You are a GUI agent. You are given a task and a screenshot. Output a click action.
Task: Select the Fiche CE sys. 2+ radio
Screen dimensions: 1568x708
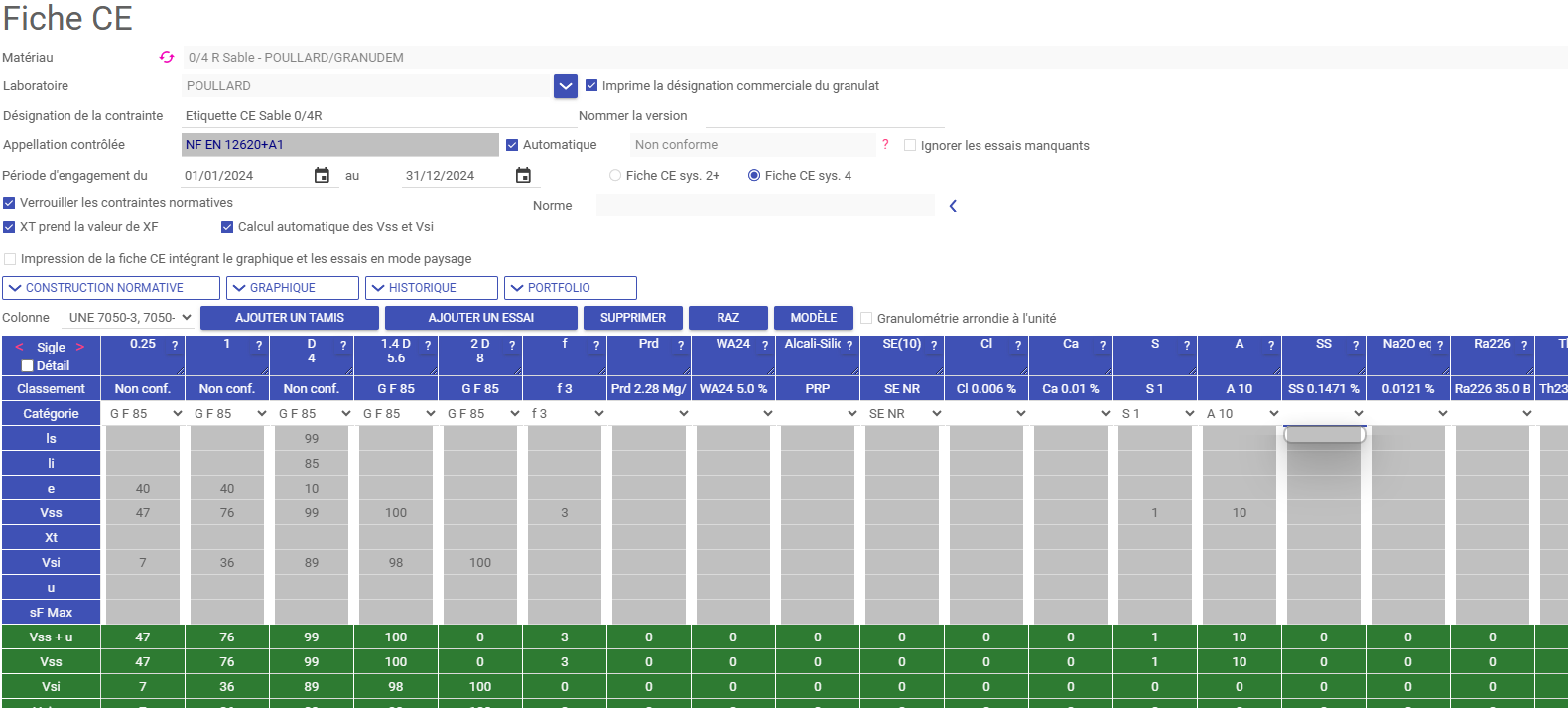(x=615, y=176)
